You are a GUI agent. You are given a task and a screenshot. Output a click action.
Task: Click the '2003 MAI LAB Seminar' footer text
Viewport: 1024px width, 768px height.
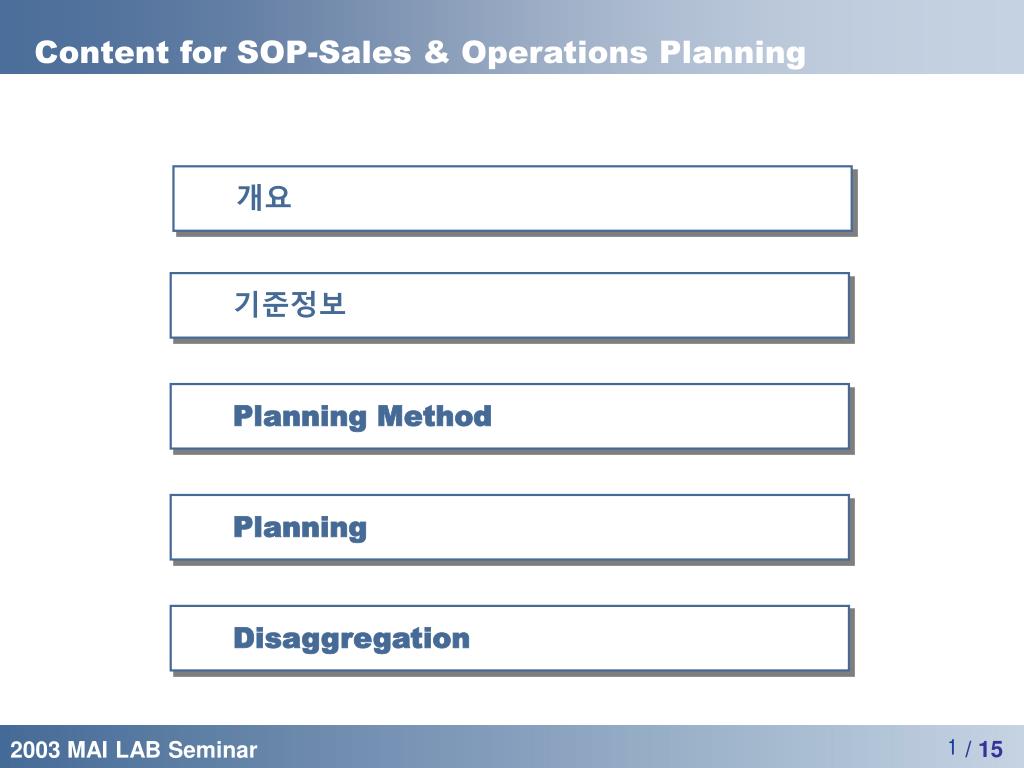click(x=134, y=749)
